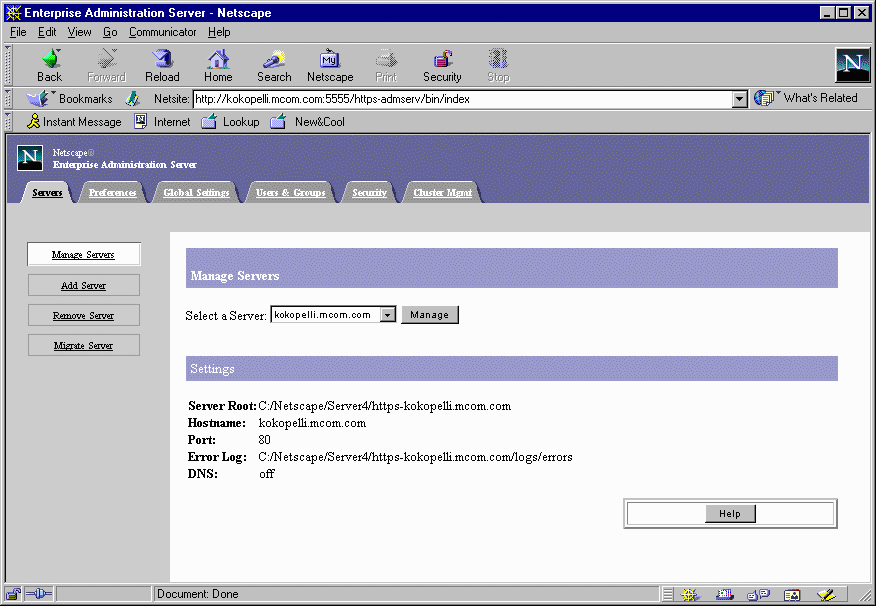The width and height of the screenshot is (876, 606).
Task: Collapse the location toolbar grip handle
Action: (x=8, y=99)
